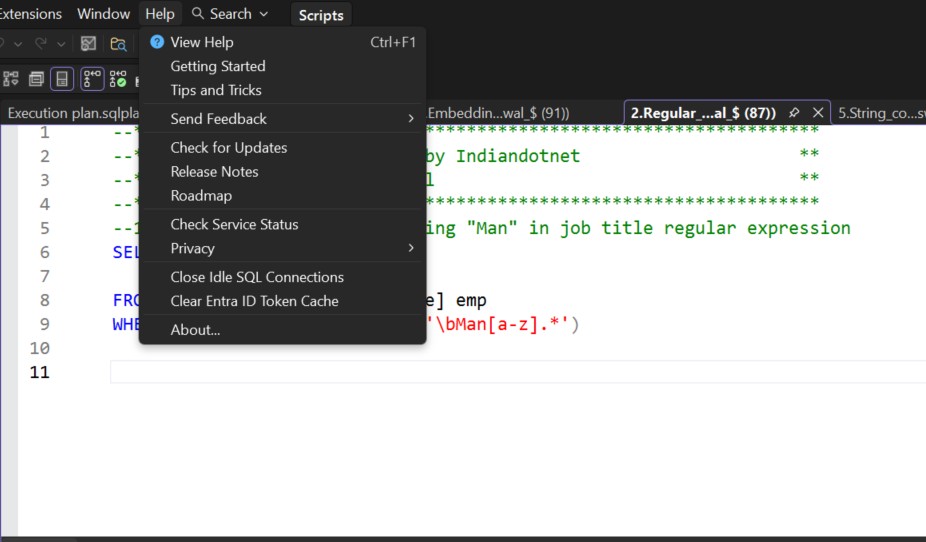
Task: Select Clear Entra ID Token Cache
Action: (x=283, y=301)
